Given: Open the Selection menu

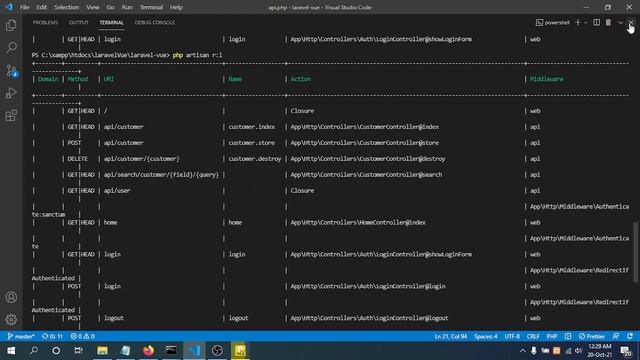Looking at the screenshot, I should click(67, 7).
